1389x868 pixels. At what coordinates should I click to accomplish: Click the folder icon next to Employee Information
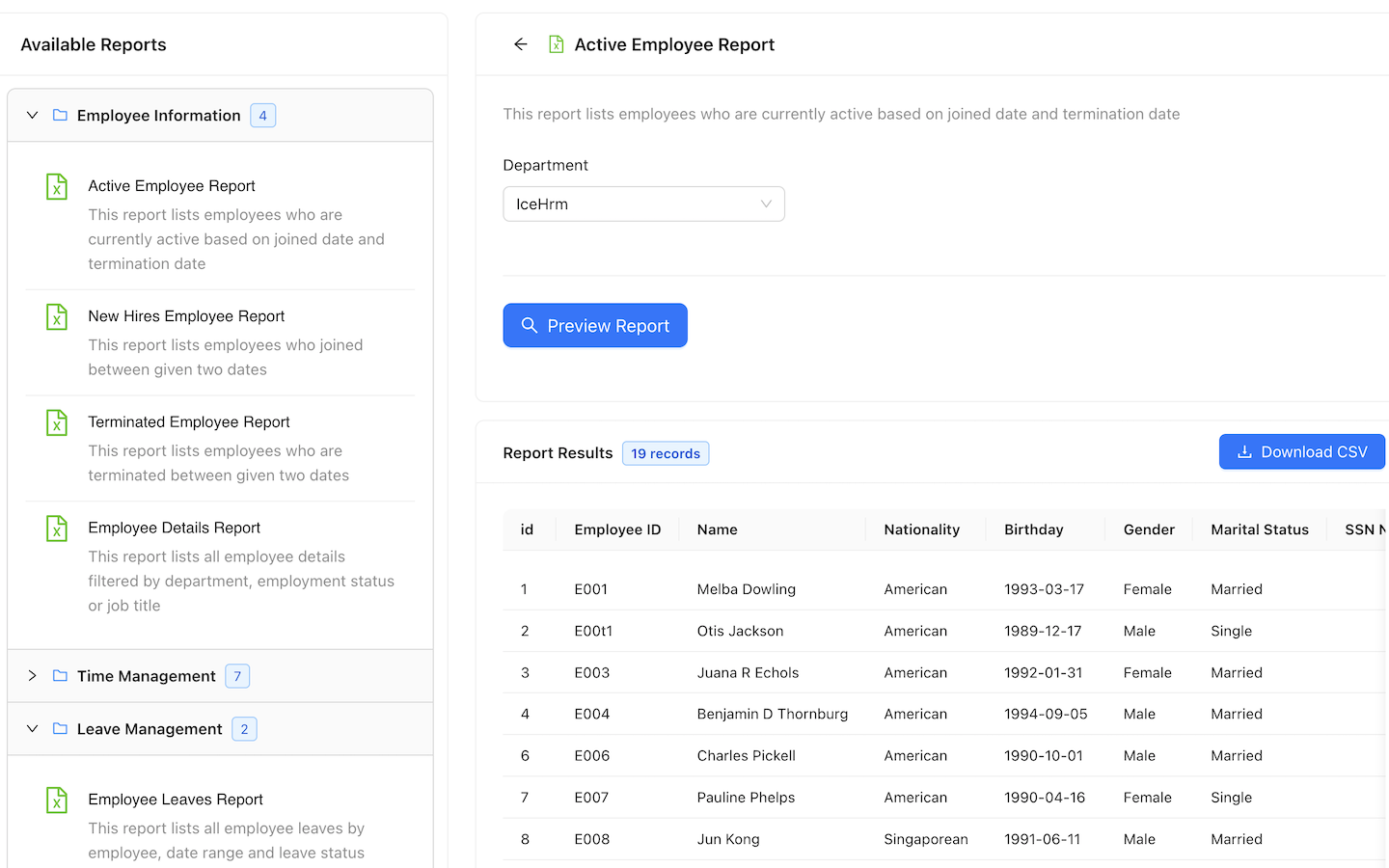58,115
